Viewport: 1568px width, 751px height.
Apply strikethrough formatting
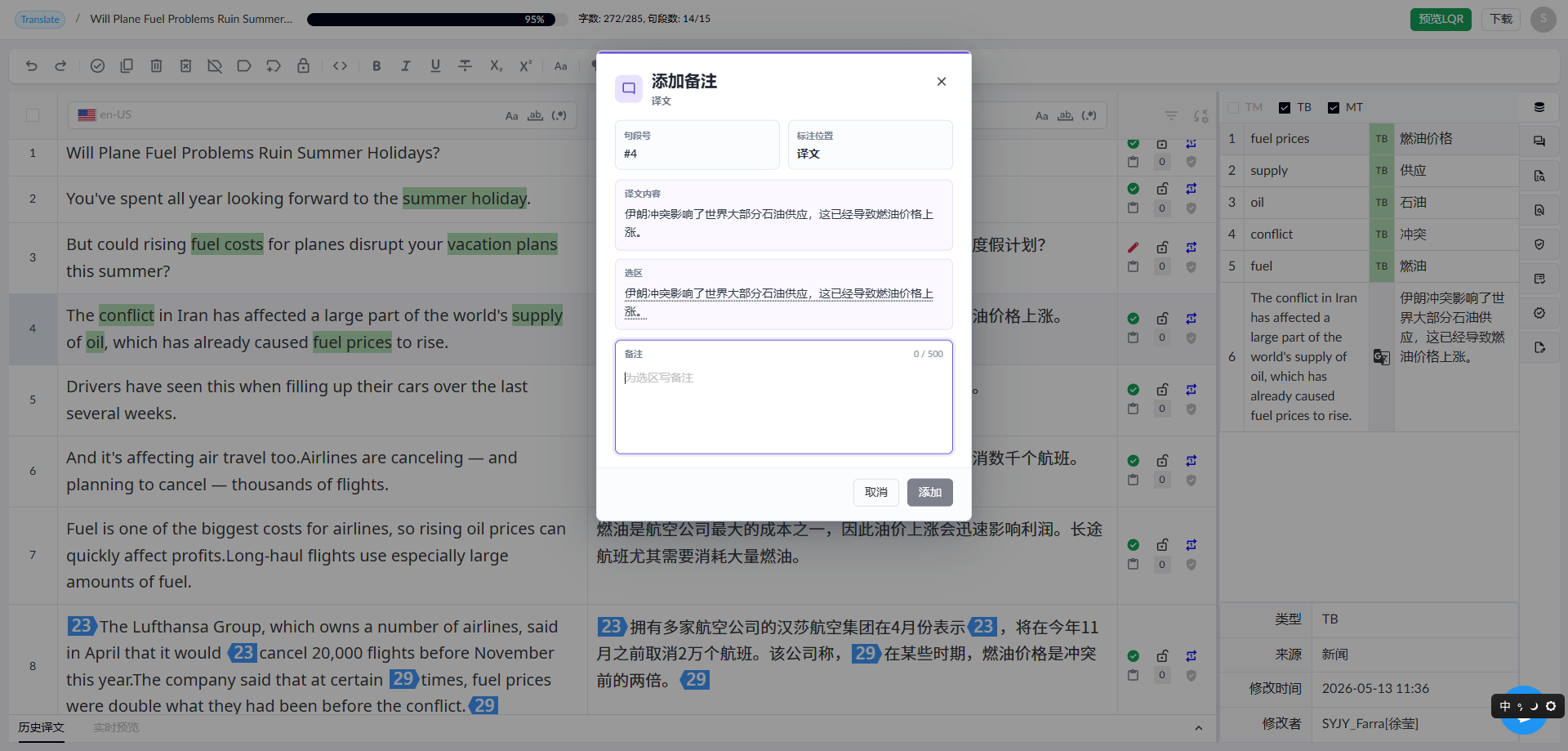[x=465, y=66]
